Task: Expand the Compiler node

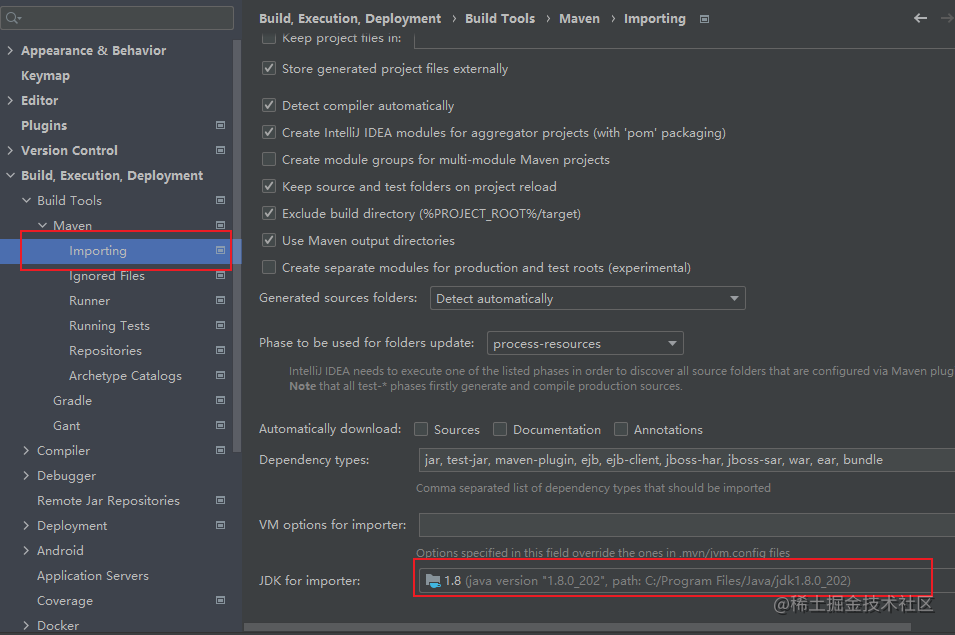Action: click(x=26, y=450)
